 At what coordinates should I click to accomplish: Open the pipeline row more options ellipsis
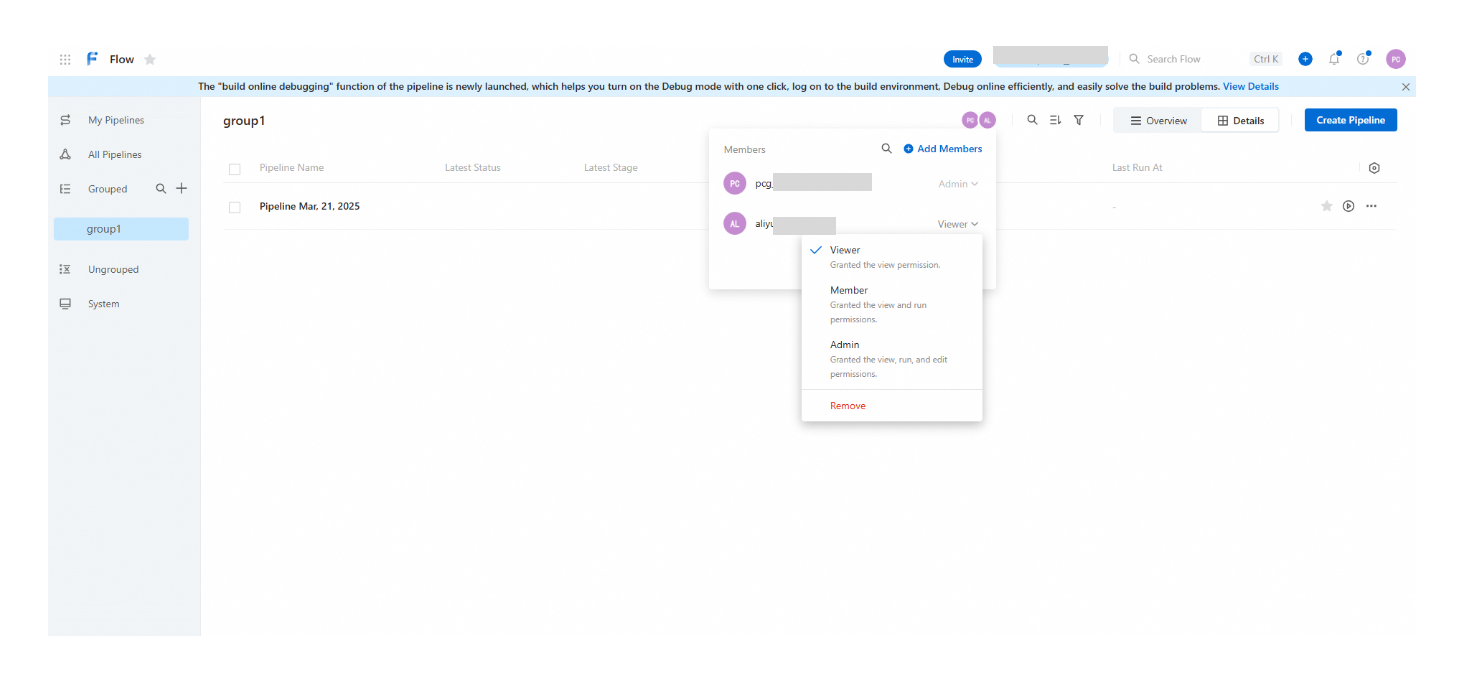(1371, 206)
